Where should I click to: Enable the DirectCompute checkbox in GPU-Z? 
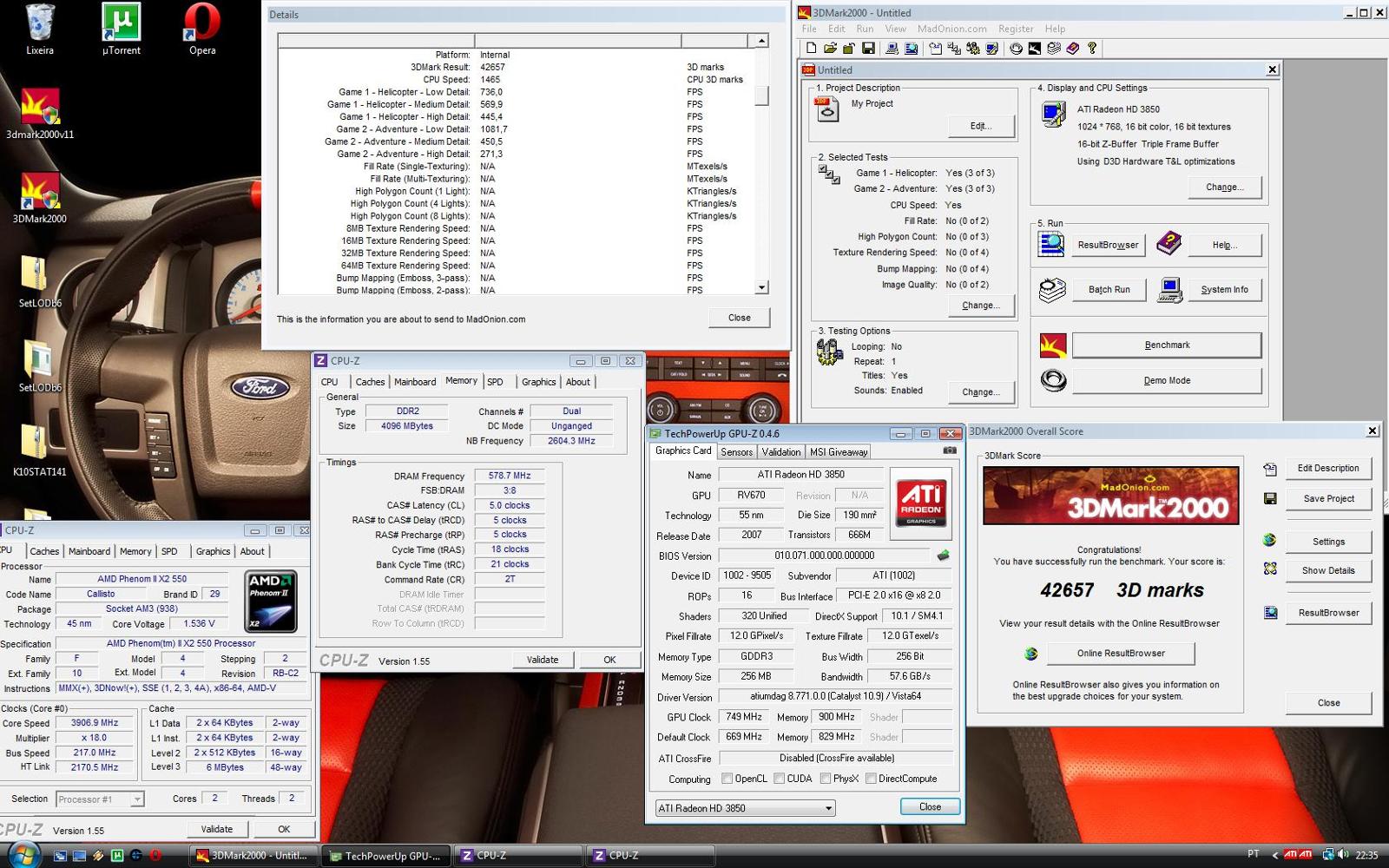pos(871,779)
